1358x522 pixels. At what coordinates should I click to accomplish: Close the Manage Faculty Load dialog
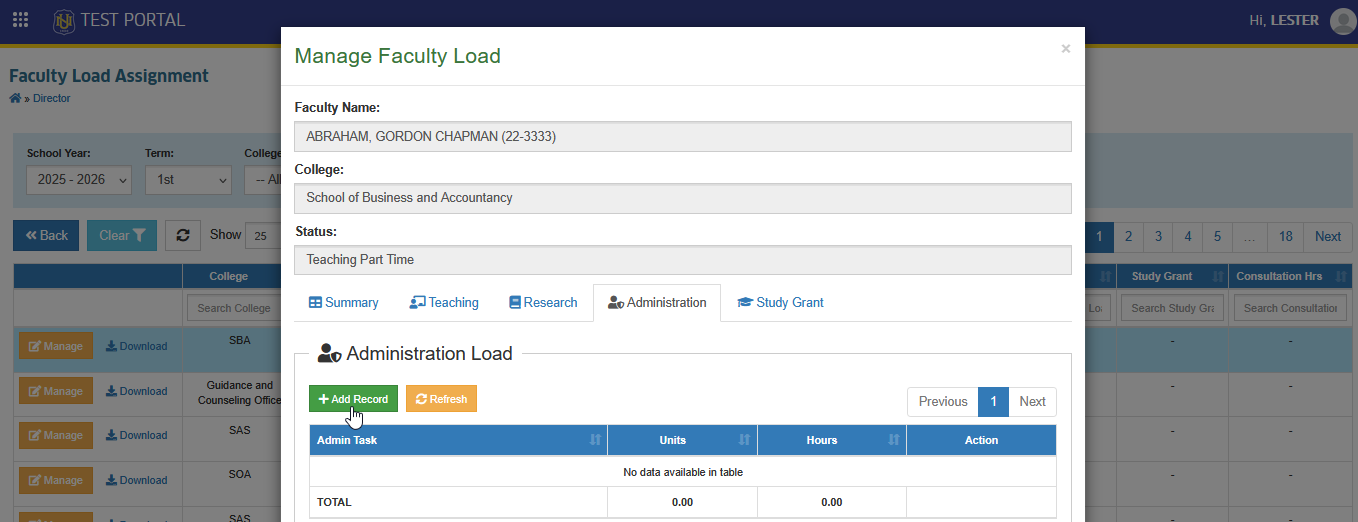[x=1066, y=48]
